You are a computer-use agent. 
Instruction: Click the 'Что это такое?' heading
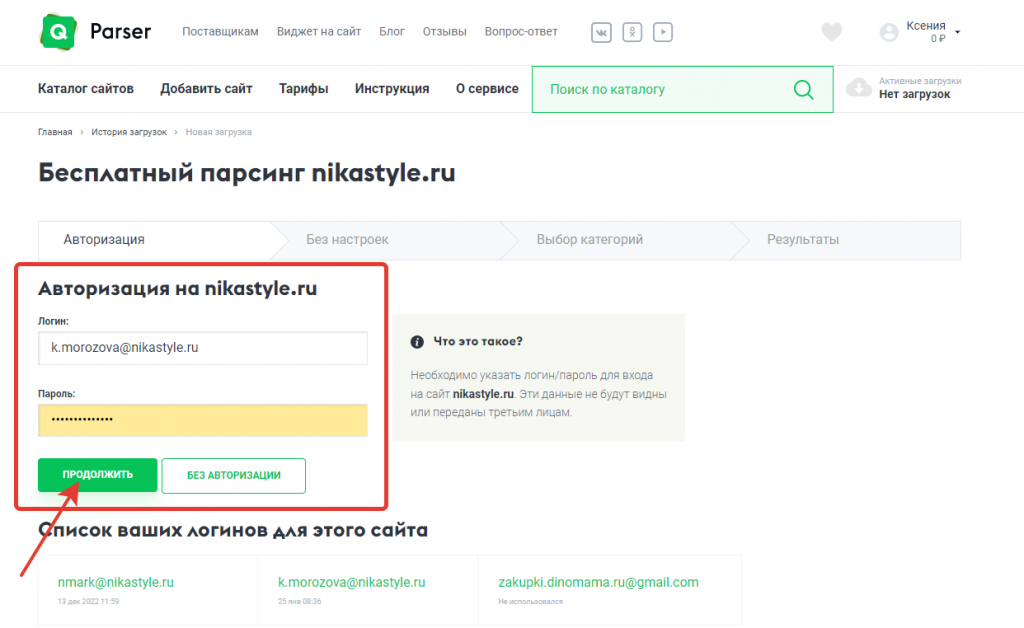click(x=478, y=341)
